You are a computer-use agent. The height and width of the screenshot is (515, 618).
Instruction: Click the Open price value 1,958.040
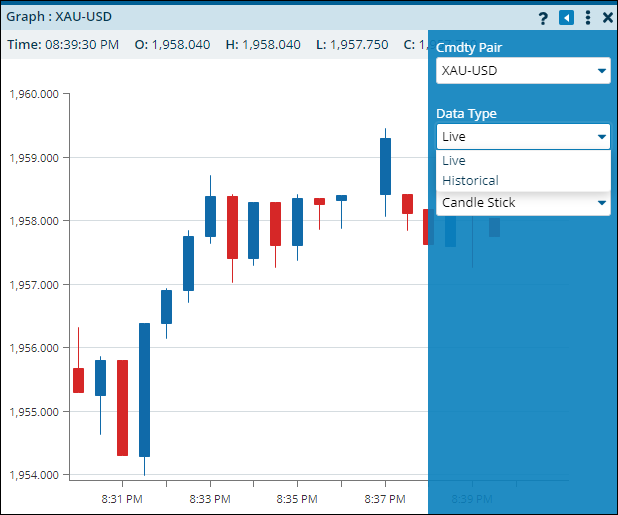(177, 45)
